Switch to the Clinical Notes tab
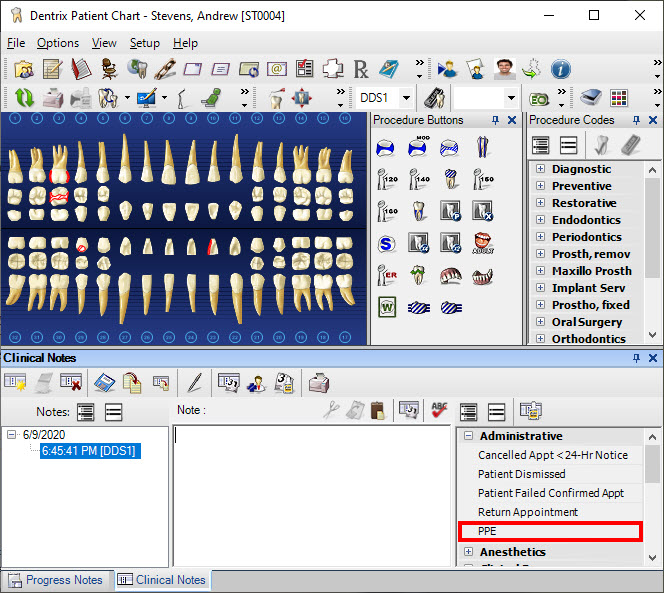Viewport: 664px width, 593px height. (x=163, y=580)
